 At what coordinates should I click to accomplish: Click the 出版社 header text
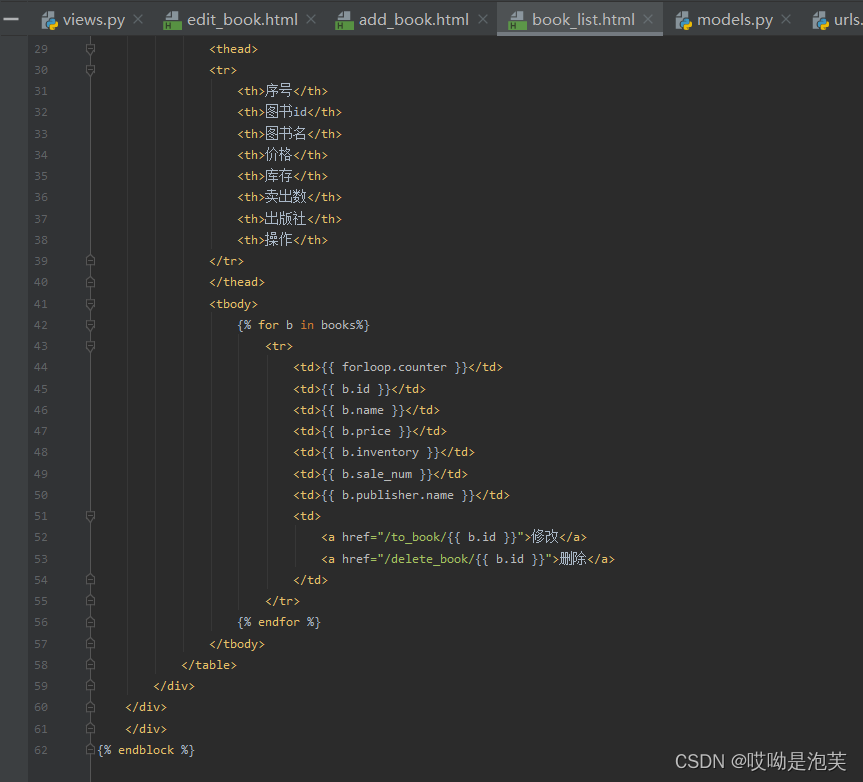coord(286,218)
